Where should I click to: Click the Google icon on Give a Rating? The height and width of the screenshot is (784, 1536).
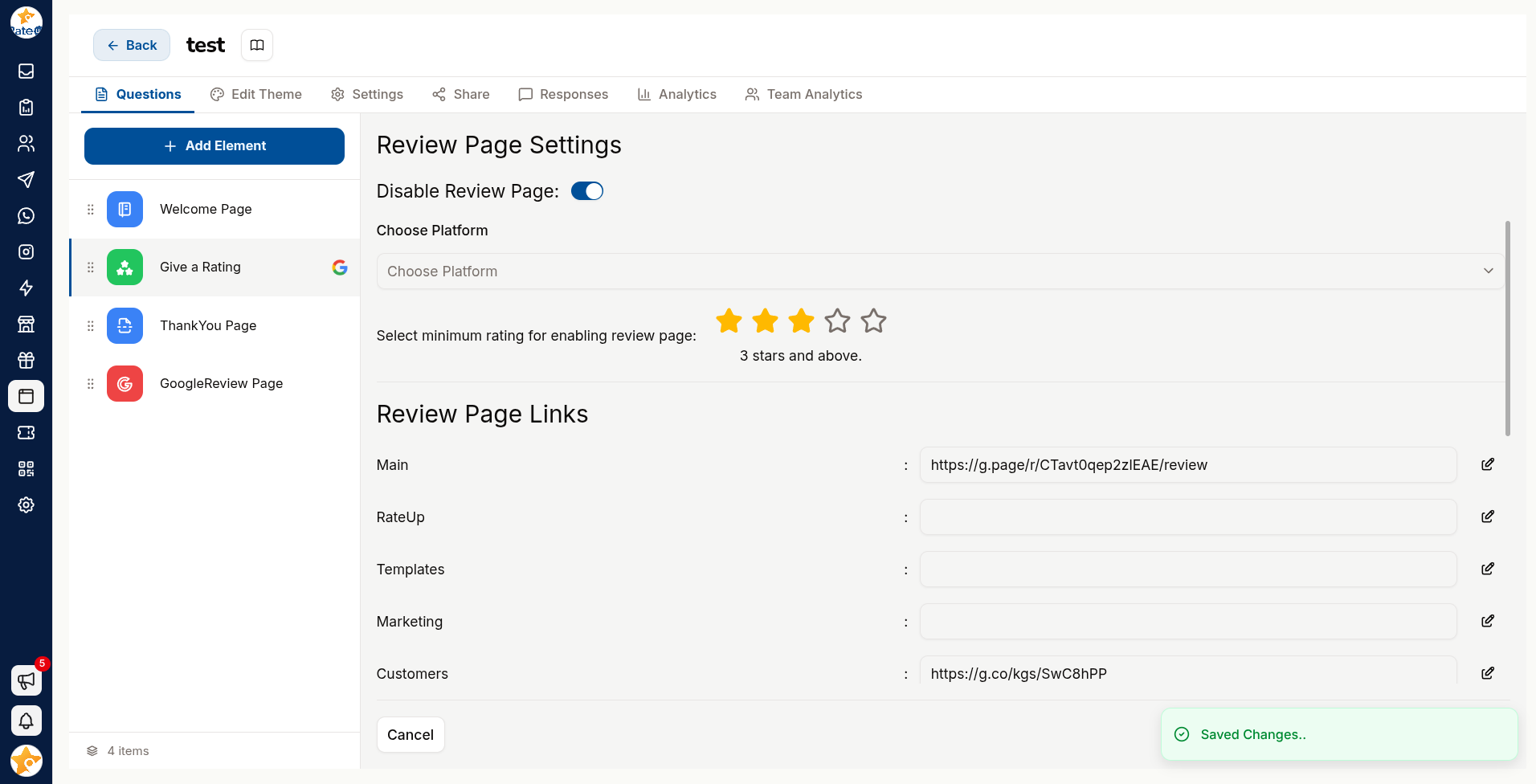(340, 267)
